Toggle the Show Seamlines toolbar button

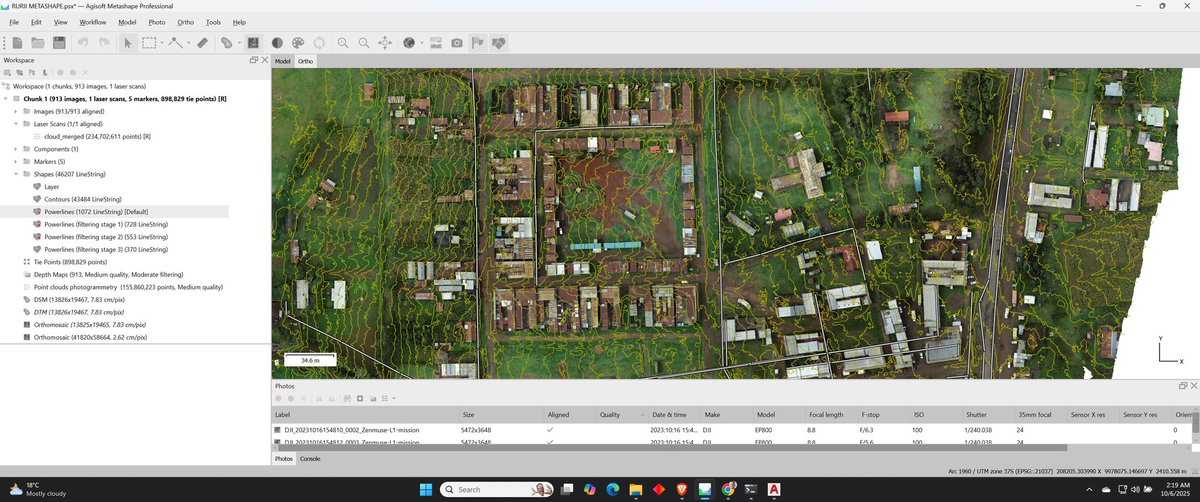(253, 43)
